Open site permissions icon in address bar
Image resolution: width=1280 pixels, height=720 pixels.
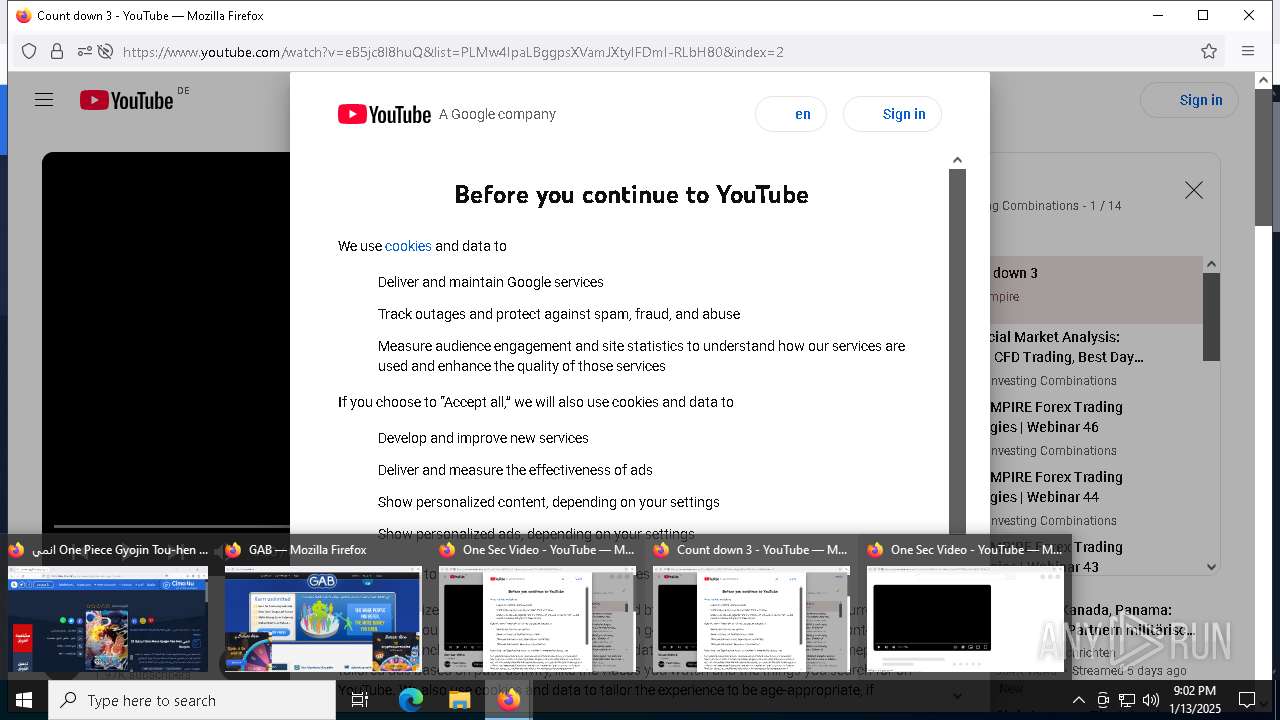[85, 51]
